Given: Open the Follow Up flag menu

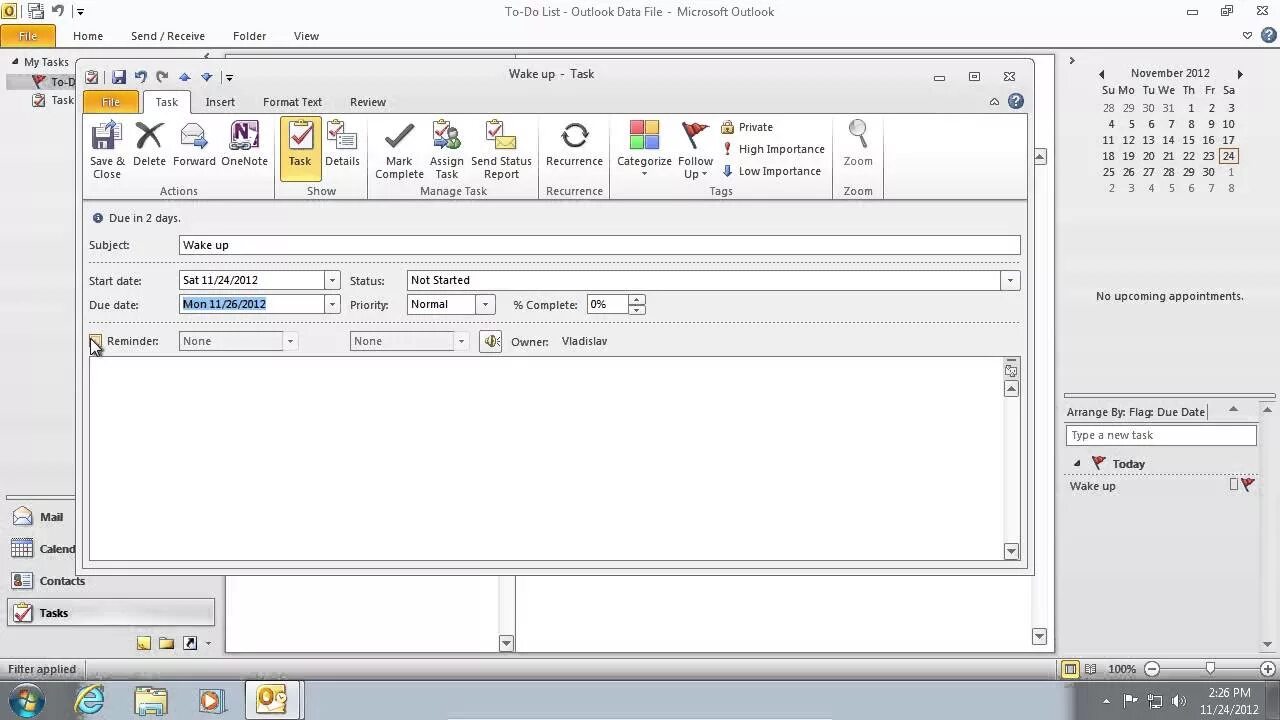Looking at the screenshot, I should click(x=695, y=149).
